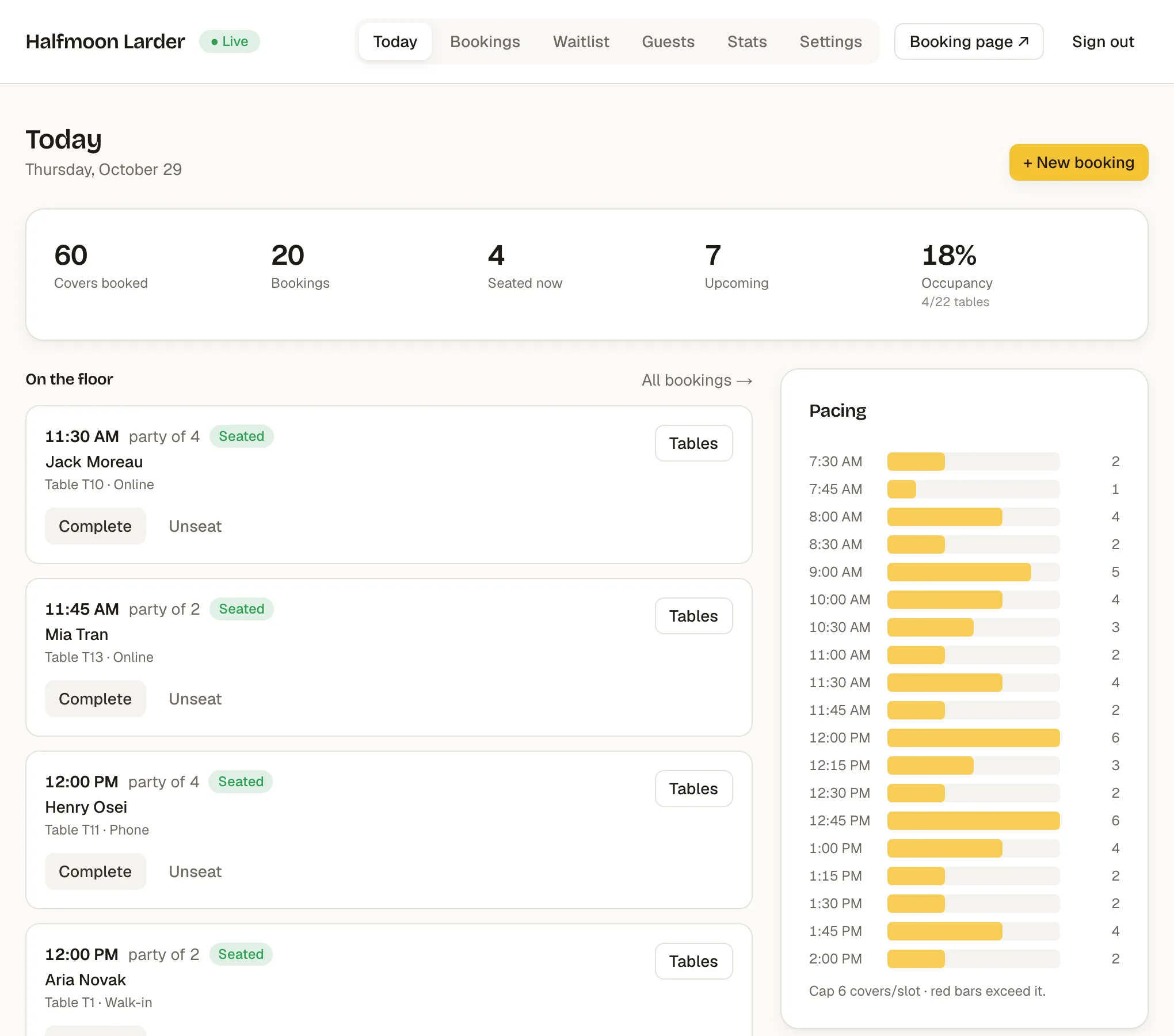1174x1036 pixels.
Task: Click the 60 Covers booked stat
Action: (101, 266)
